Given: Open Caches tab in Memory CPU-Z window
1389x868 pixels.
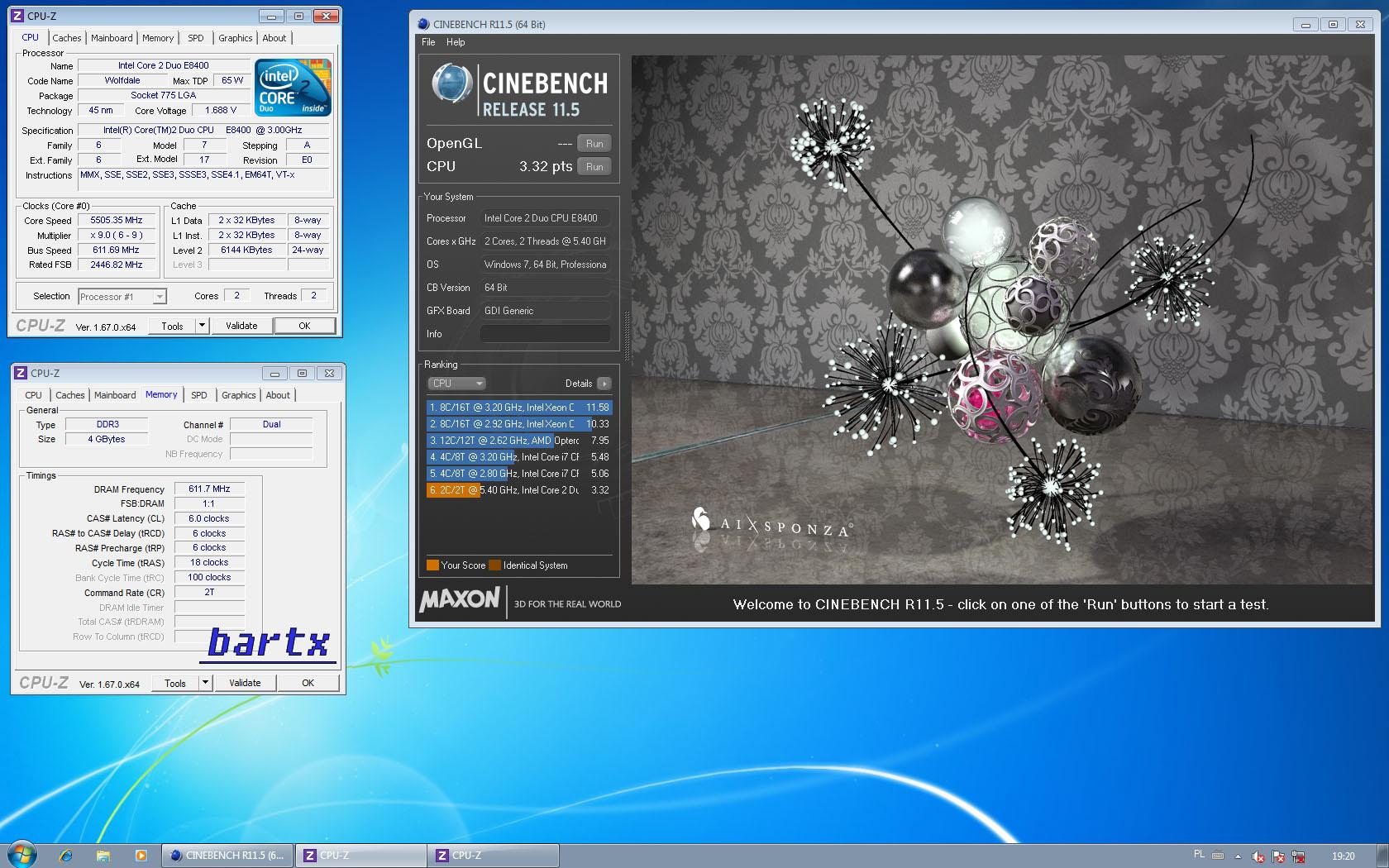Looking at the screenshot, I should 70,395.
